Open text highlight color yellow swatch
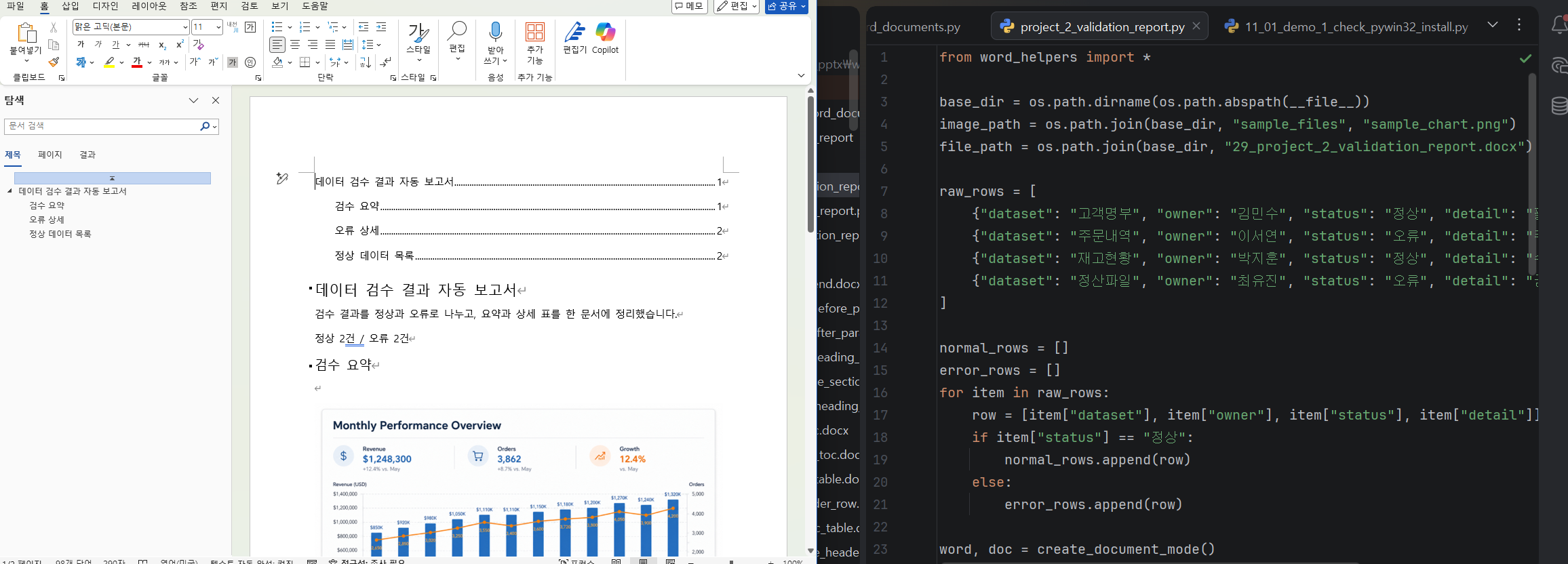Screen dimensions: 1568x564 coord(109,62)
